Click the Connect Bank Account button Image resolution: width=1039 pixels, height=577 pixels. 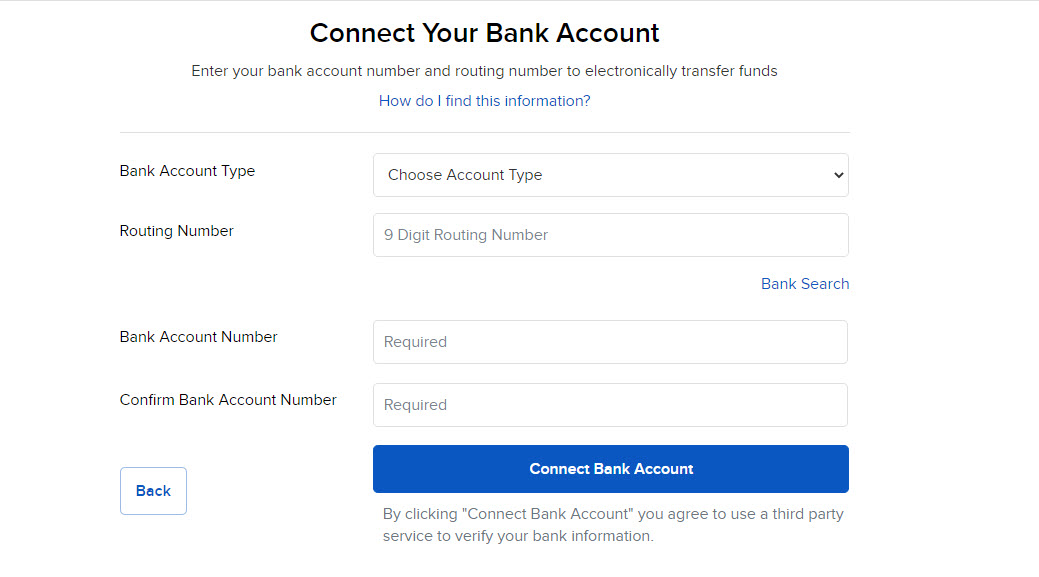click(610, 468)
